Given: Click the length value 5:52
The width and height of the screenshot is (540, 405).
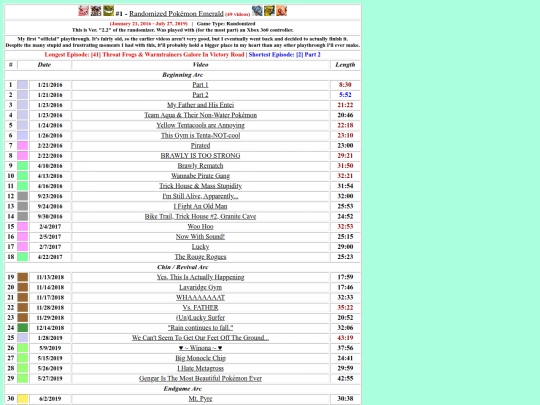Looking at the screenshot, I should coord(345,95).
